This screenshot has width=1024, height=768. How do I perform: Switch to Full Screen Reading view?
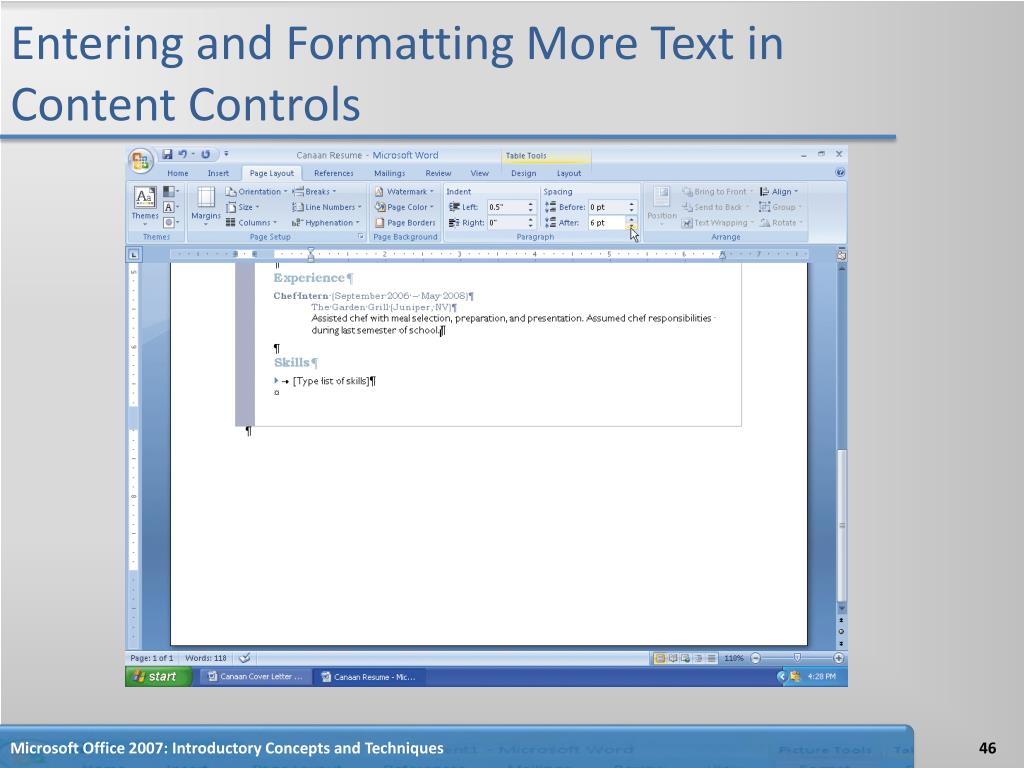tap(673, 658)
